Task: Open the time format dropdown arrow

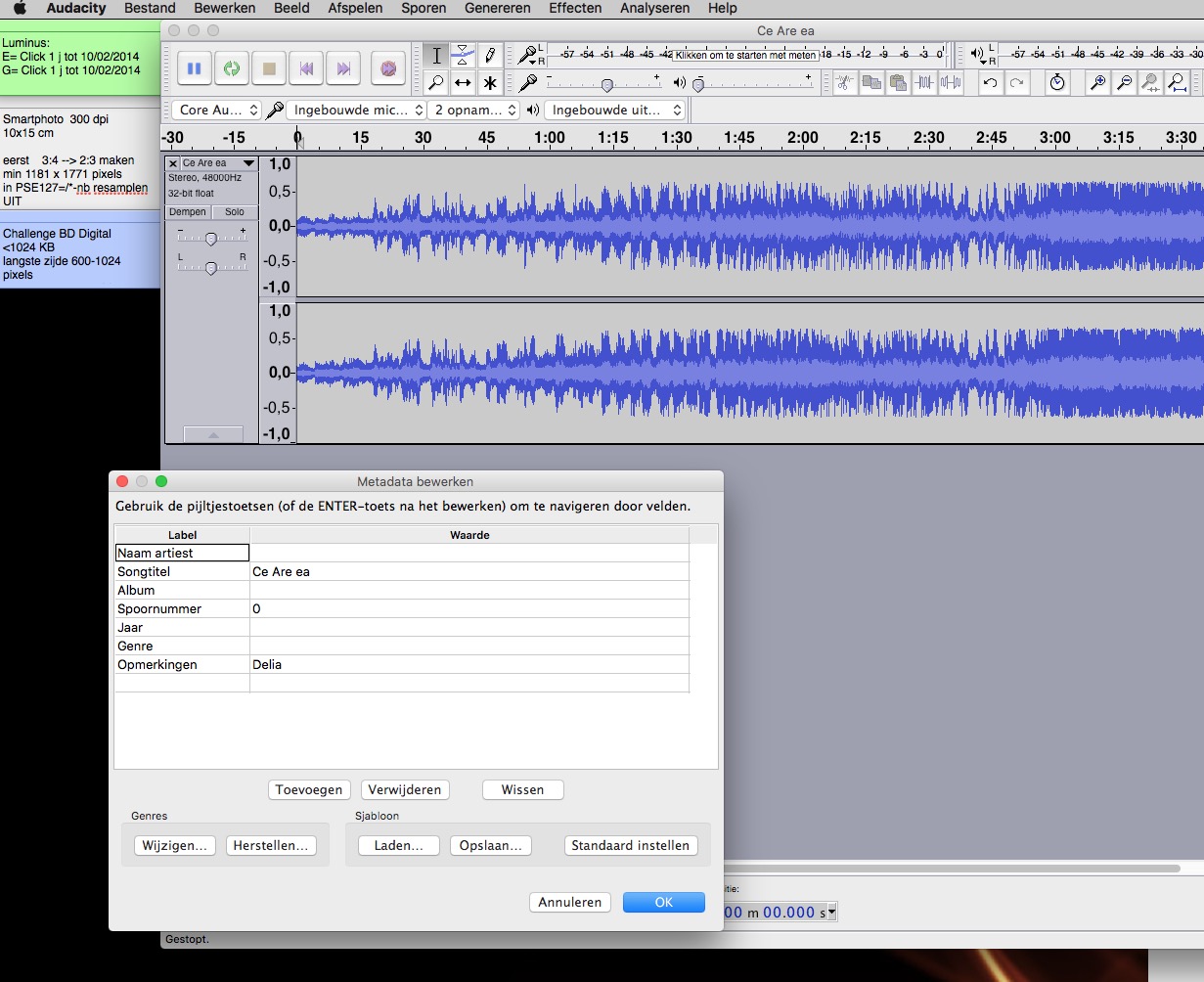Action: coord(830,913)
